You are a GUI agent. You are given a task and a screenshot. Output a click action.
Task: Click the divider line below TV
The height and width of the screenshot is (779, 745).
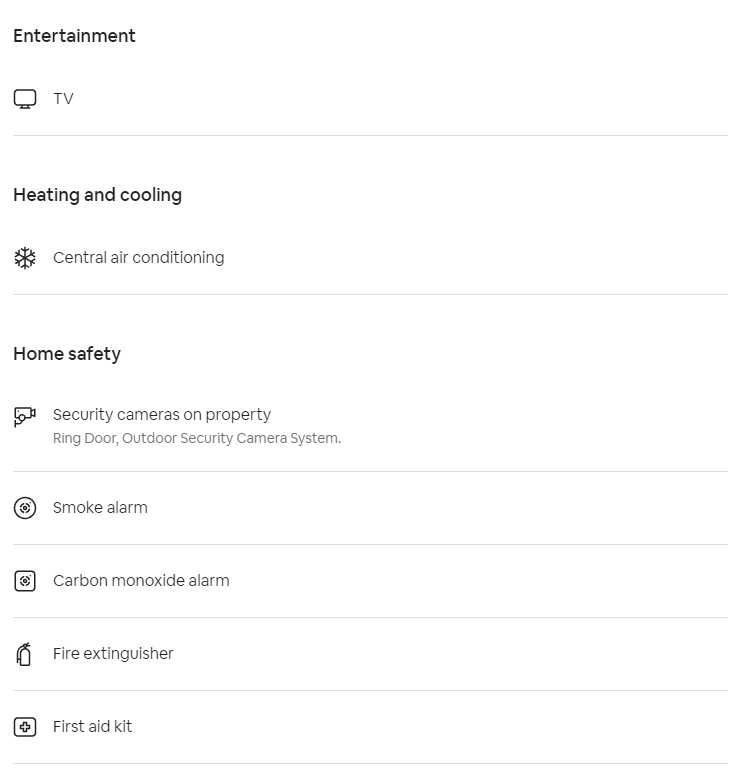click(x=370, y=136)
